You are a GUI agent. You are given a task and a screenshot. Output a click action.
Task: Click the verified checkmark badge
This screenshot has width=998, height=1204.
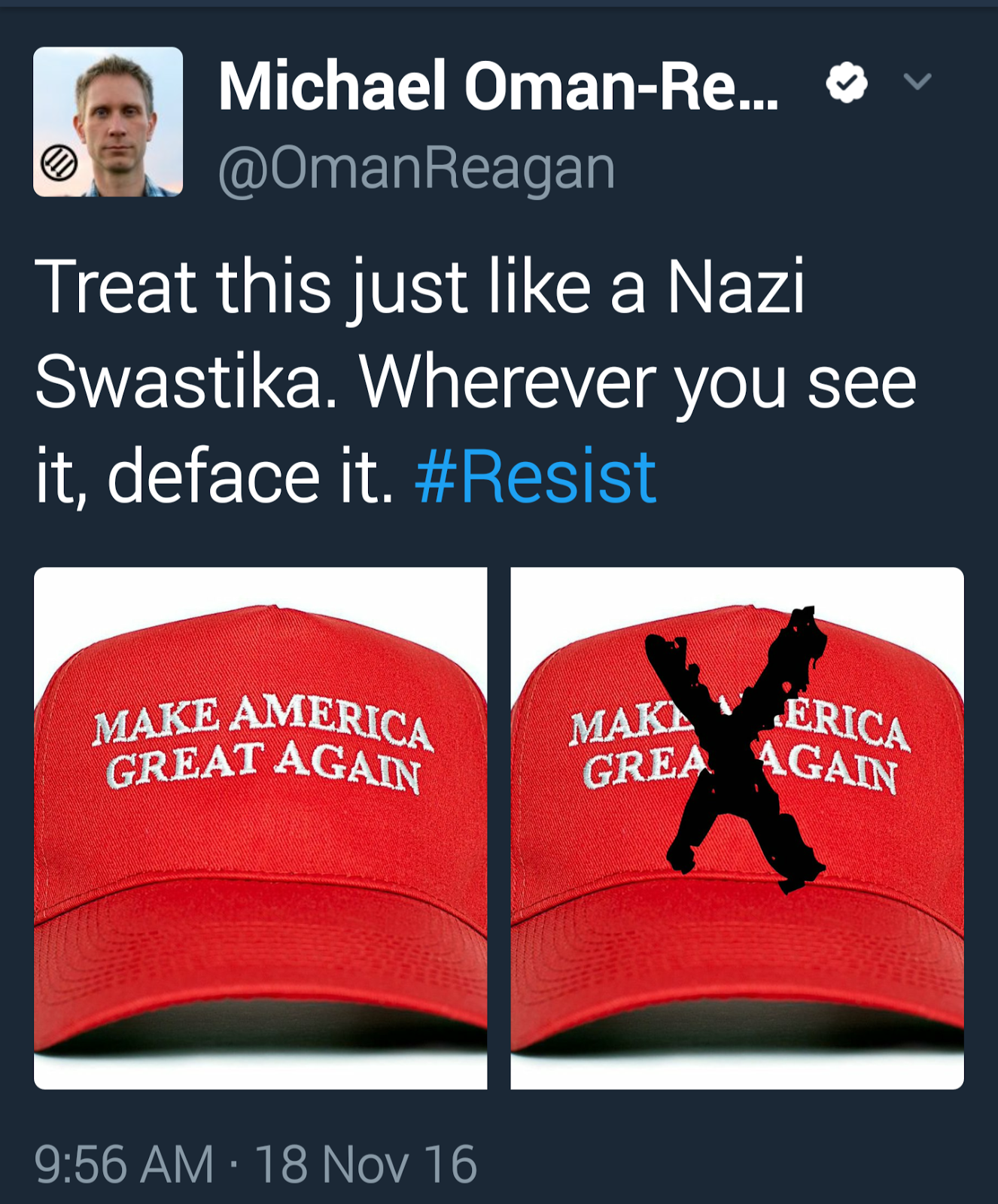click(847, 82)
